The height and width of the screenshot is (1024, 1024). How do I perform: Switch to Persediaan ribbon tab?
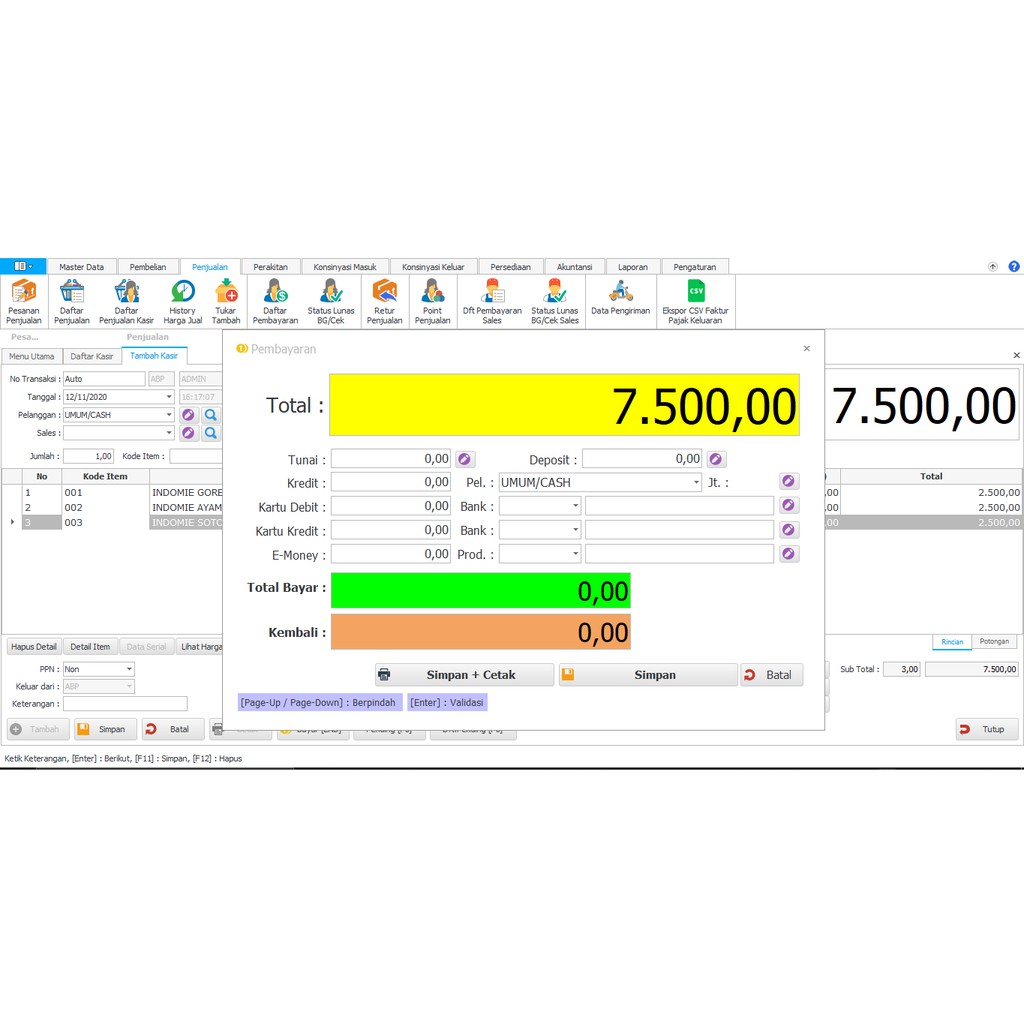(x=511, y=266)
